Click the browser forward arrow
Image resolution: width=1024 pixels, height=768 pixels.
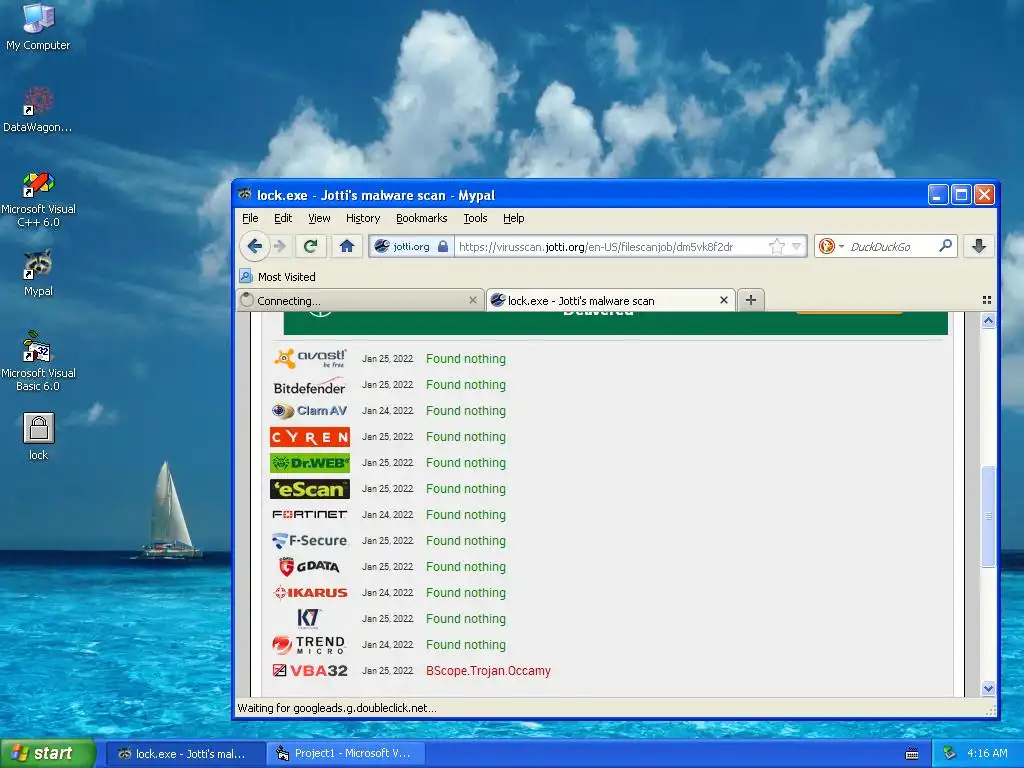pyautogui.click(x=280, y=246)
